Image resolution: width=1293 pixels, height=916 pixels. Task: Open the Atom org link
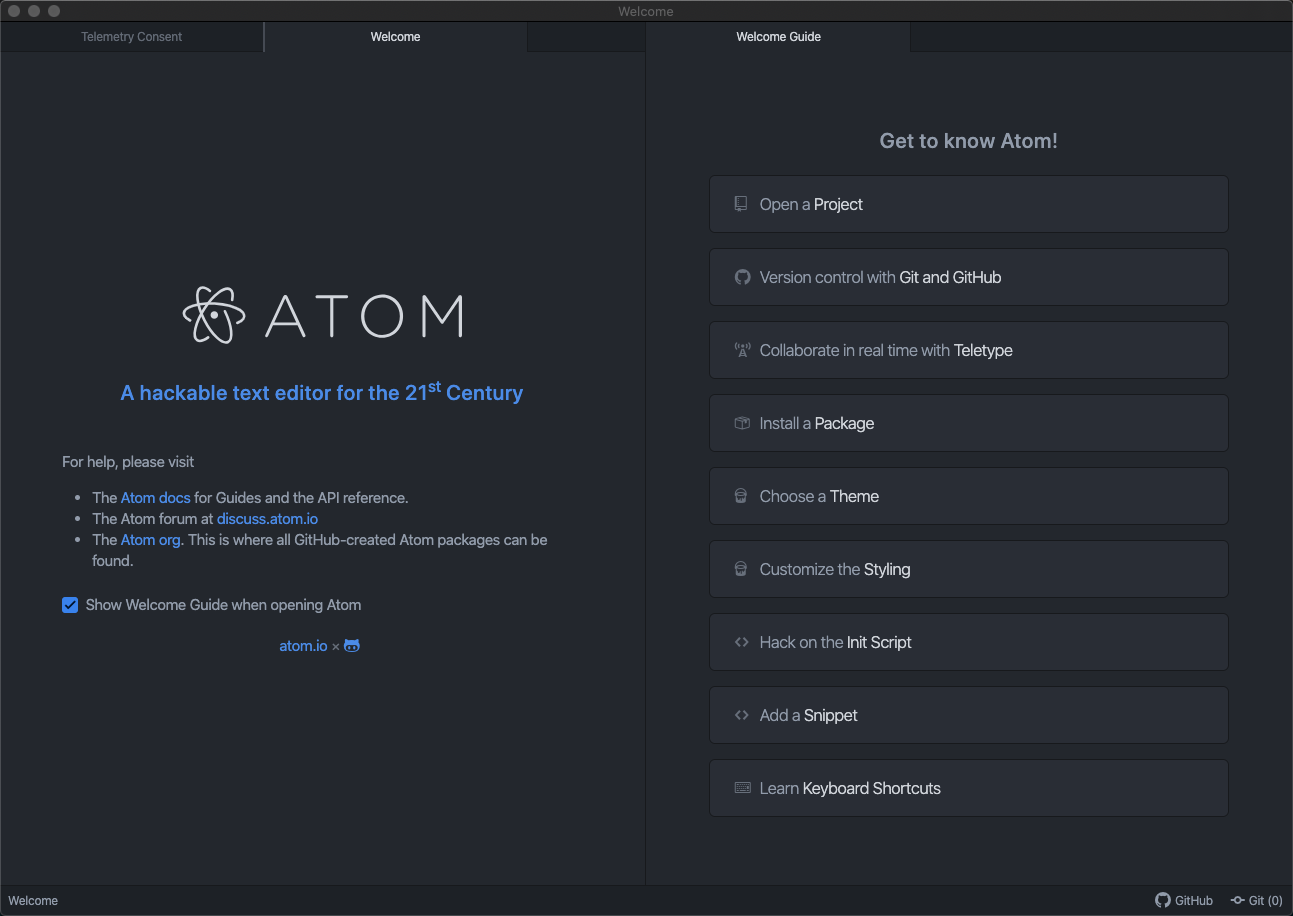click(x=150, y=539)
